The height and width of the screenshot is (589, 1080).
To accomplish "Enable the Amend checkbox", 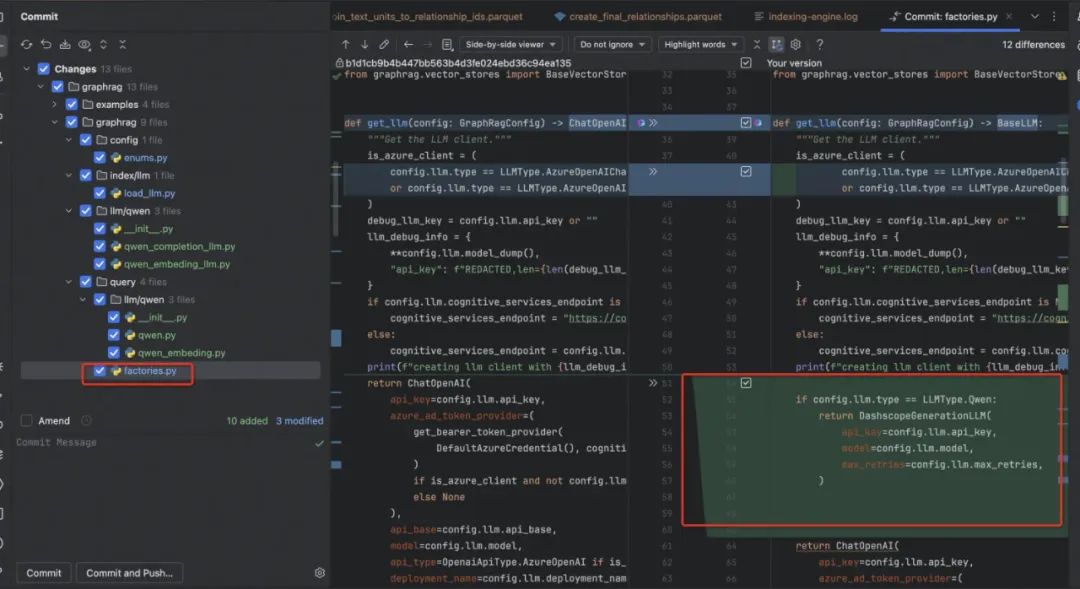I will 27,421.
